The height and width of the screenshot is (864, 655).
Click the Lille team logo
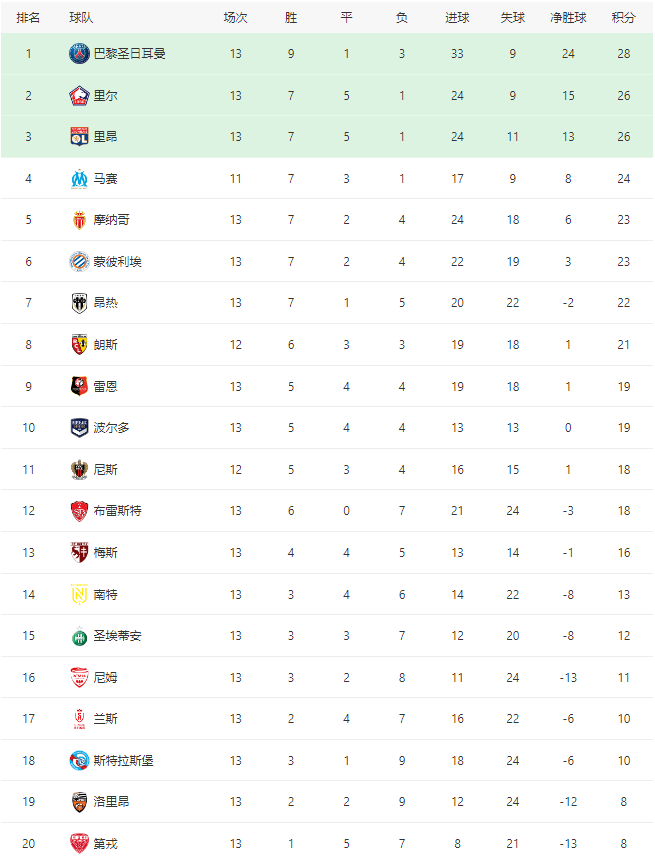pos(79,95)
